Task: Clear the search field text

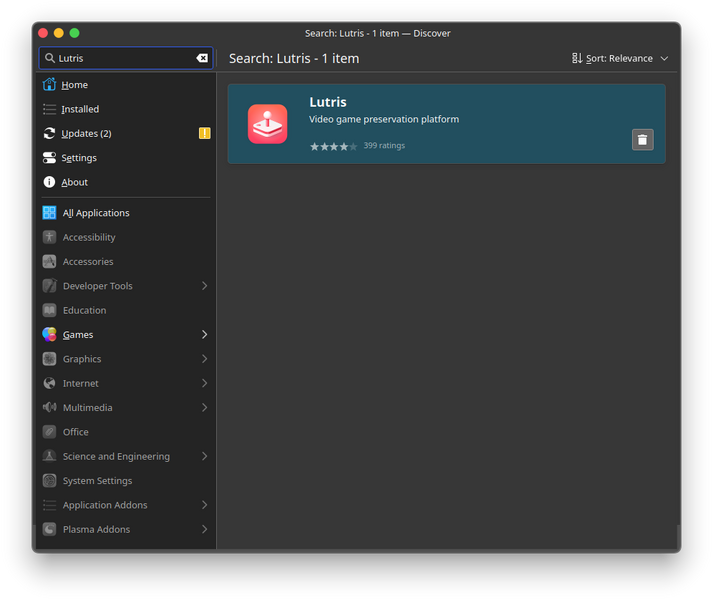Action: (202, 58)
